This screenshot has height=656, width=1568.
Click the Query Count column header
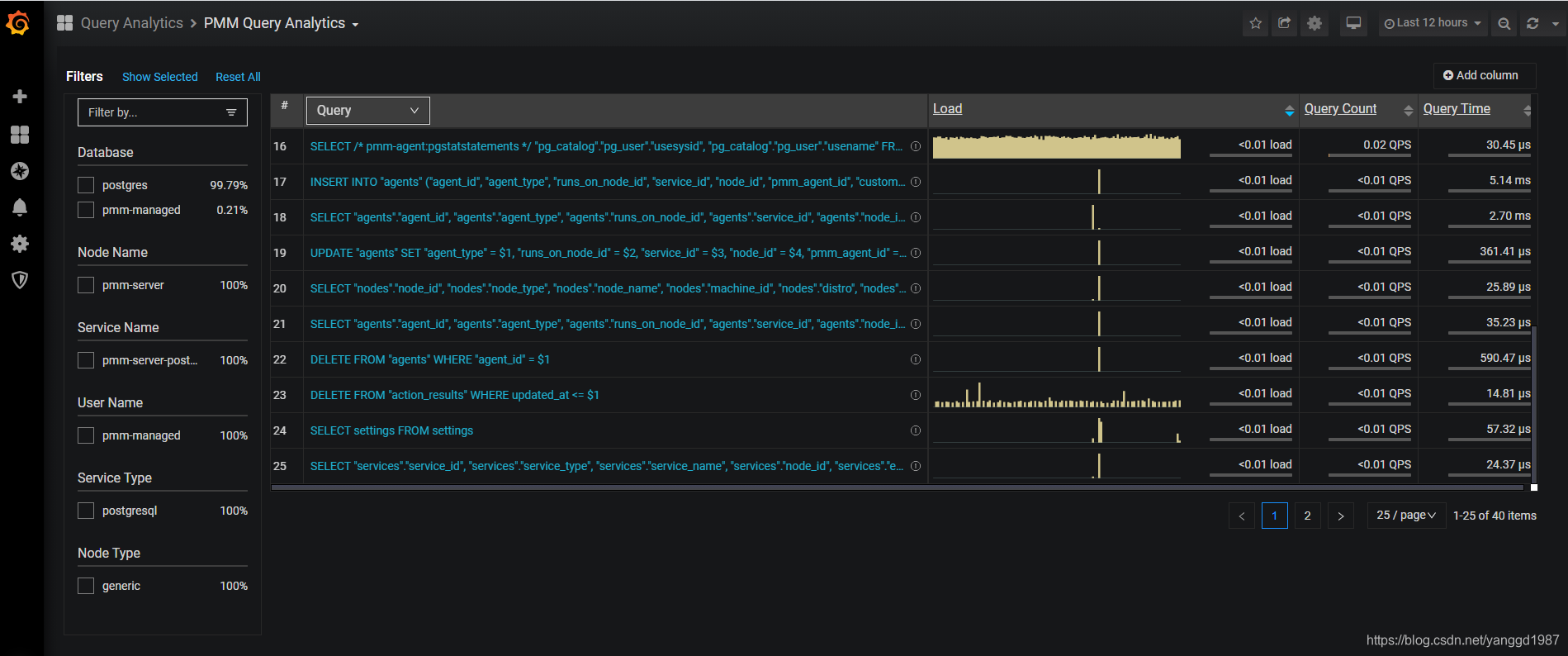[1340, 109]
